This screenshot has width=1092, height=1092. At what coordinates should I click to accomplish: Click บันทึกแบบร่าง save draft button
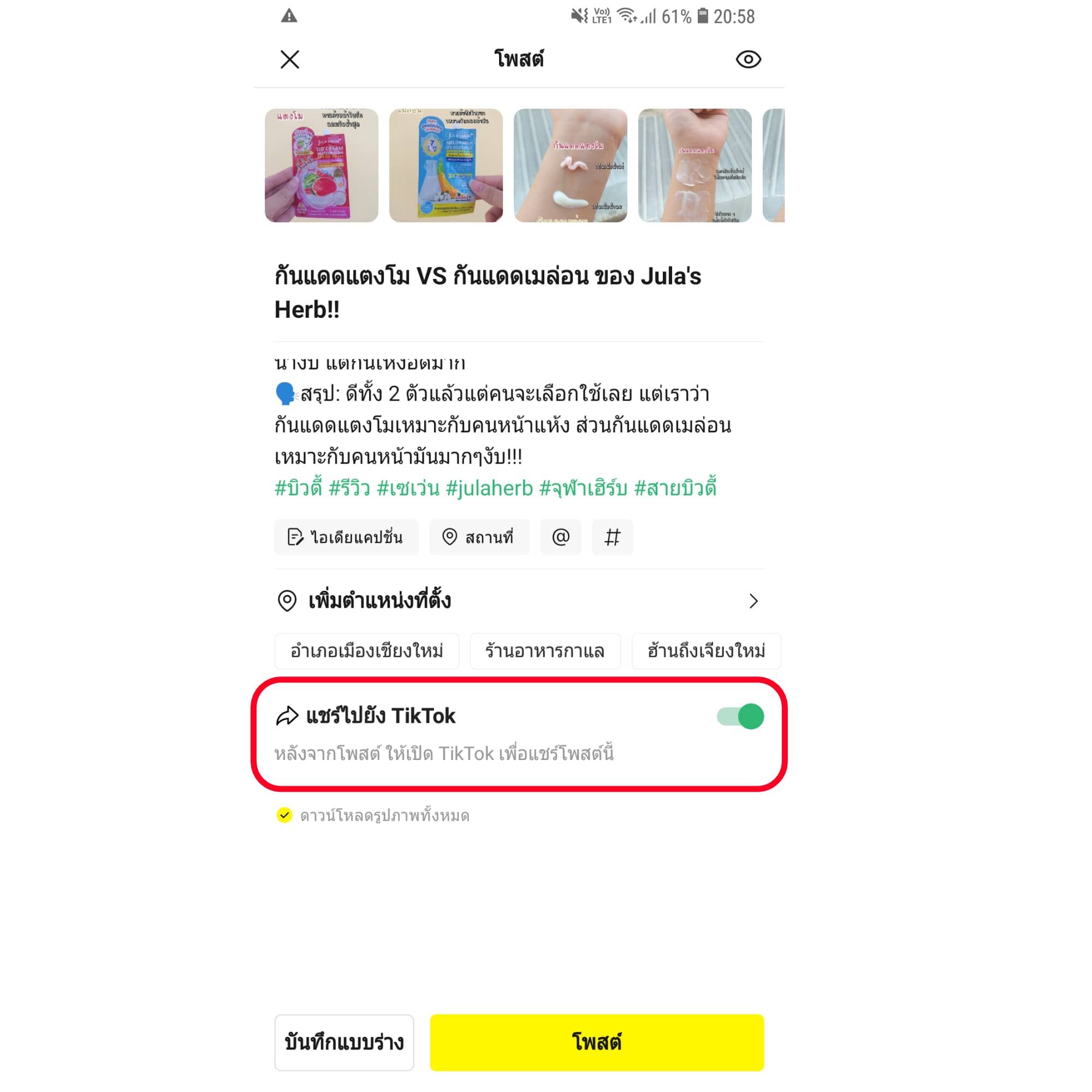tap(343, 1042)
